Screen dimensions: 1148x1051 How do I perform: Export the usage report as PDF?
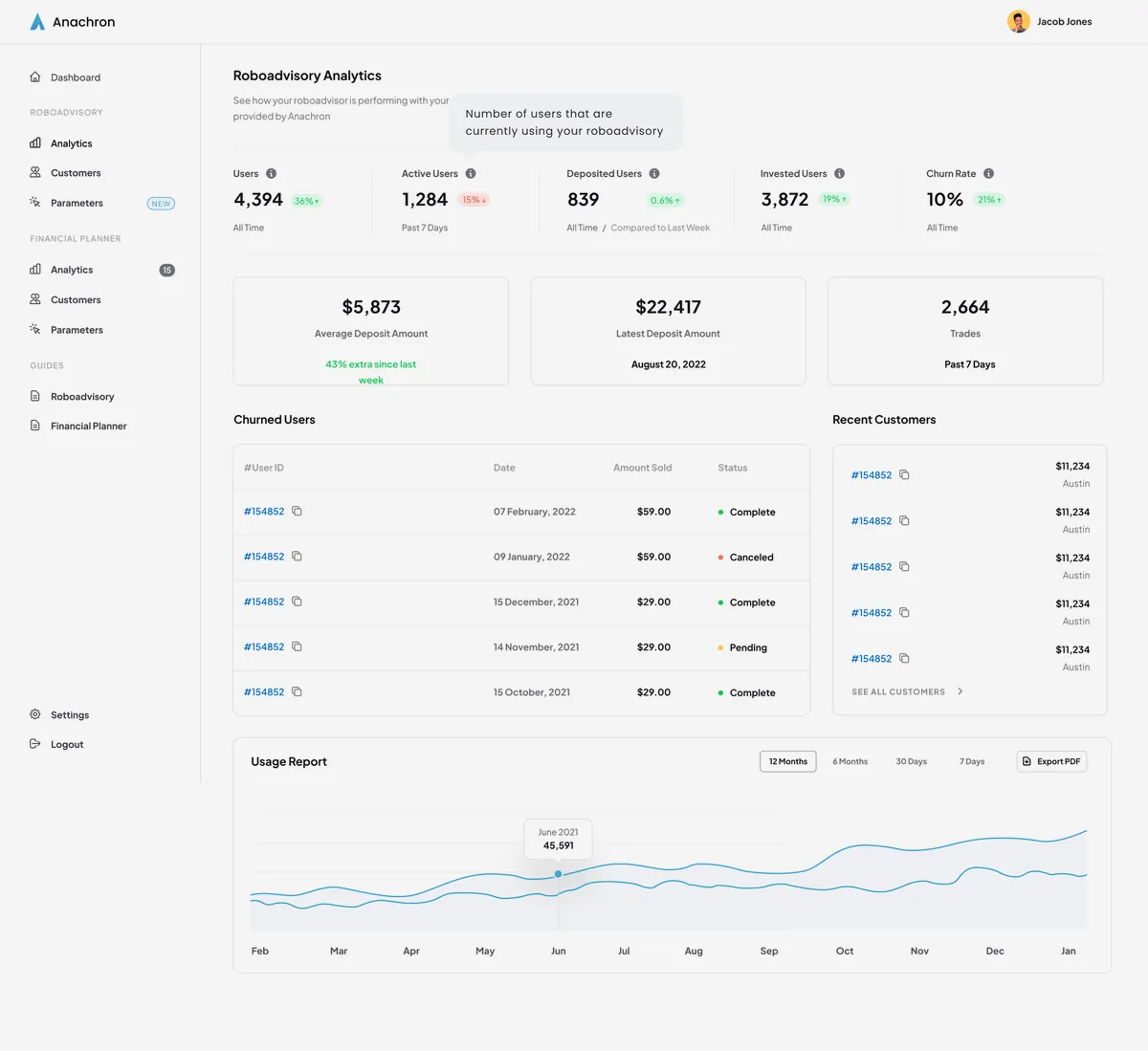pos(1052,761)
